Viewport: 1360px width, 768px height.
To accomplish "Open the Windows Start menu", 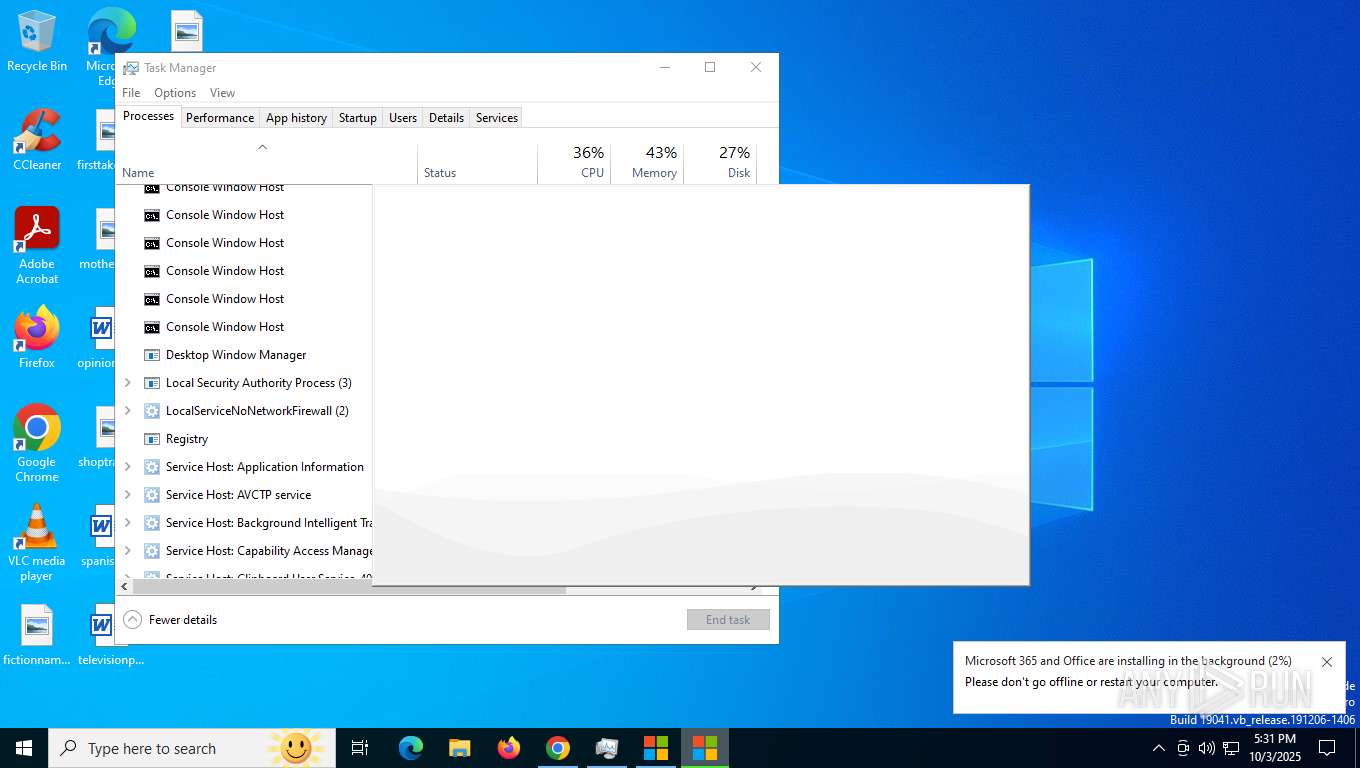I will point(24,748).
